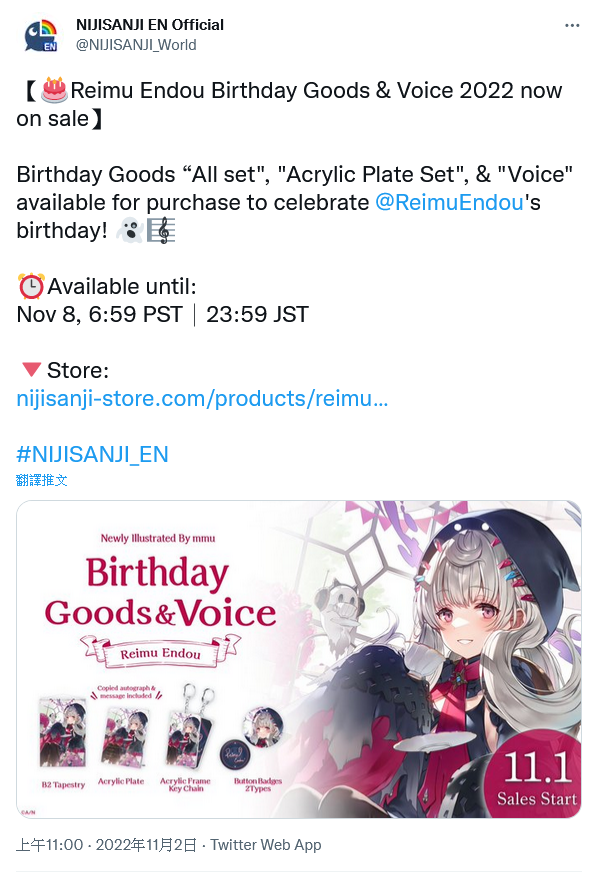
Task: Click the Button Badges product picture
Action: (x=251, y=737)
